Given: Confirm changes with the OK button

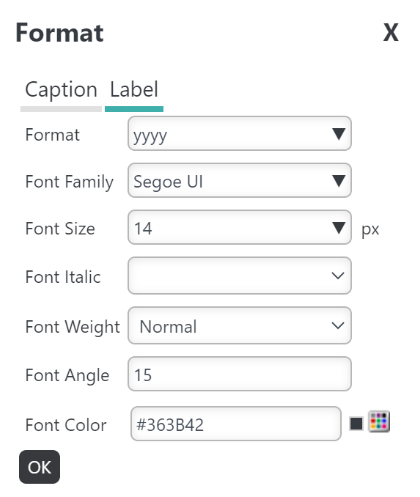Looking at the screenshot, I should (39, 467).
